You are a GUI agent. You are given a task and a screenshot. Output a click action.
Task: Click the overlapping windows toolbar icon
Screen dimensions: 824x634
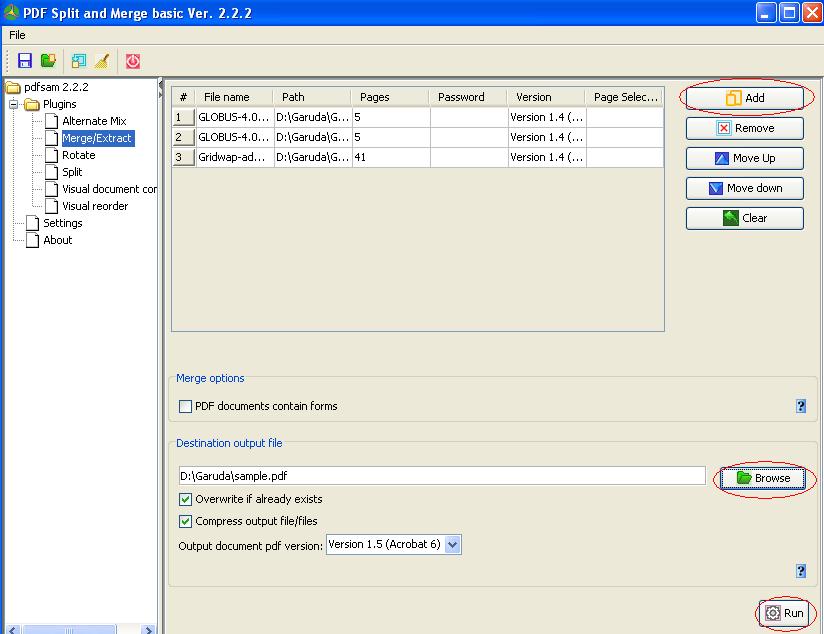(79, 61)
